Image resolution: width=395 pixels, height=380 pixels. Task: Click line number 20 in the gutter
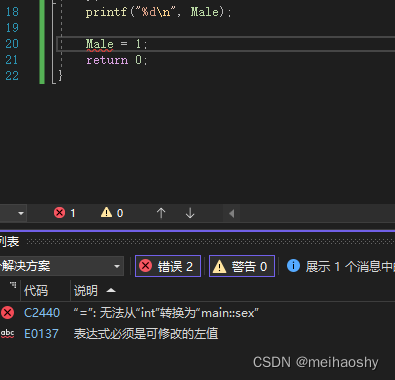pyautogui.click(x=12, y=44)
